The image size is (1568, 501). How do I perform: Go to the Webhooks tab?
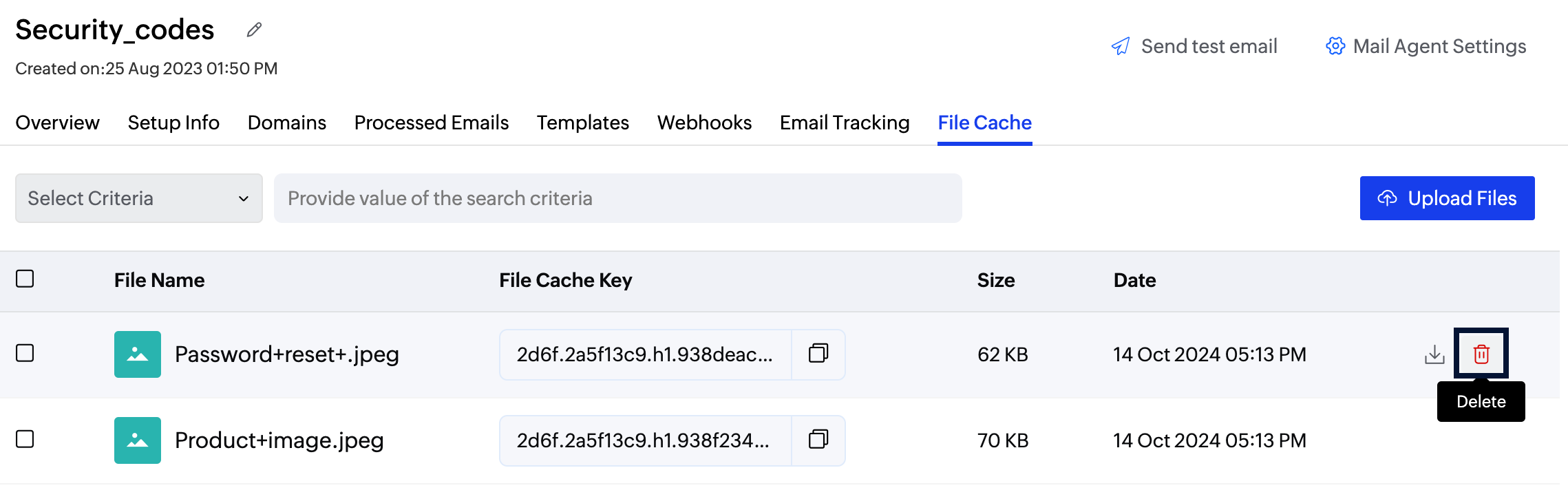pos(704,122)
